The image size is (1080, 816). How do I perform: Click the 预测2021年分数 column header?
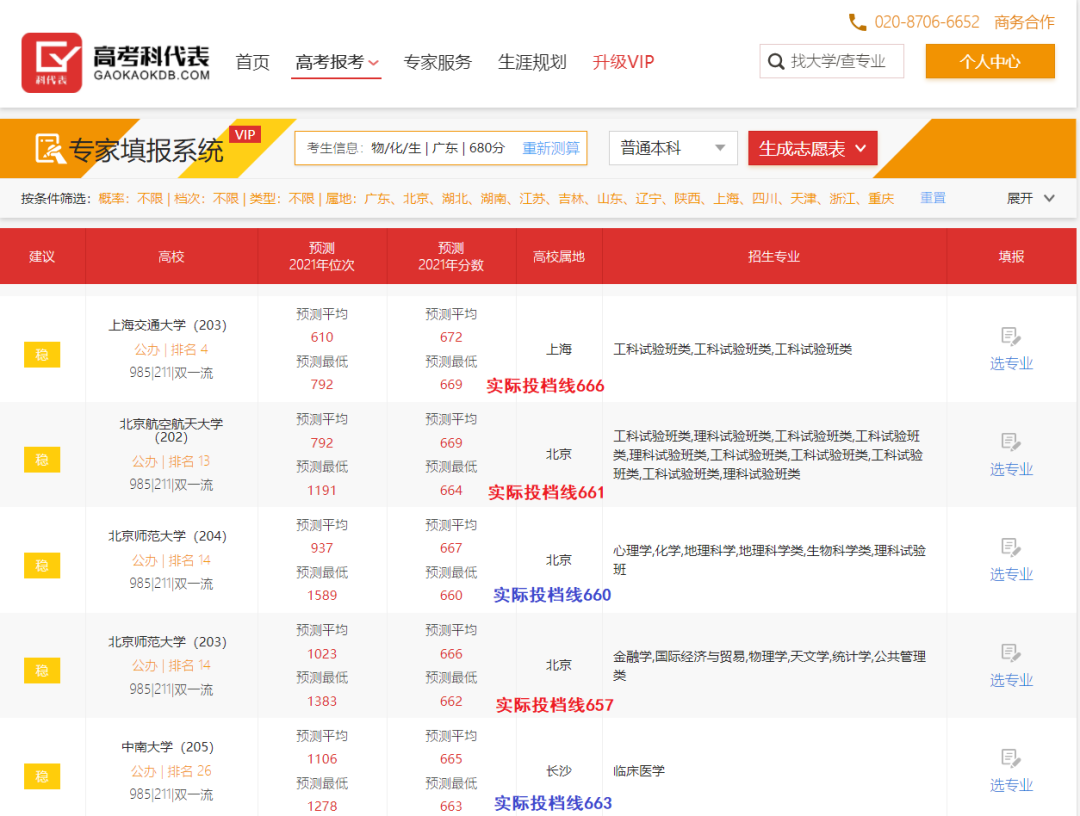(451, 256)
